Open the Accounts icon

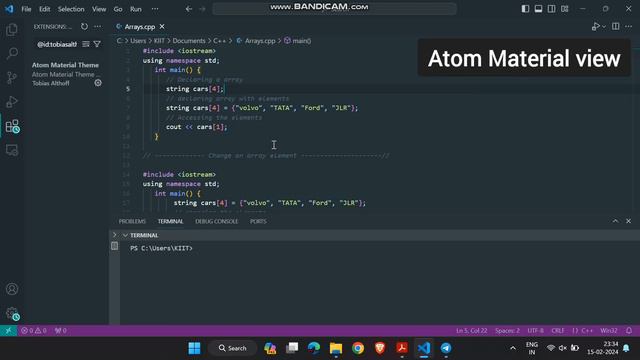tap(12, 289)
